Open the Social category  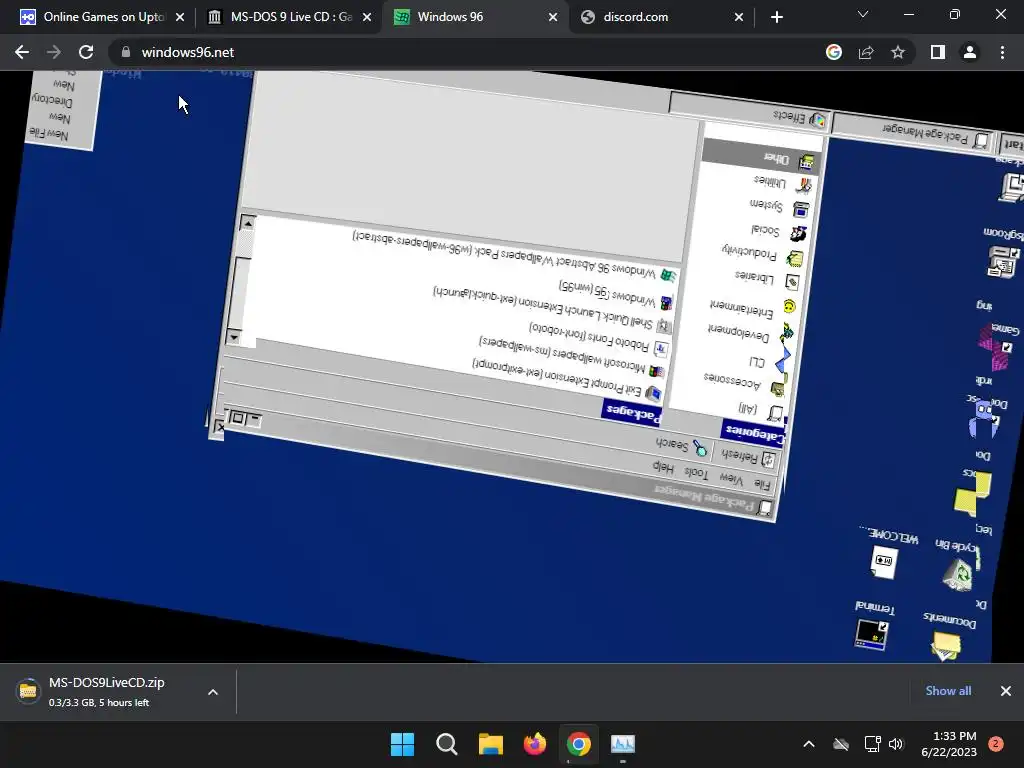[777, 231]
